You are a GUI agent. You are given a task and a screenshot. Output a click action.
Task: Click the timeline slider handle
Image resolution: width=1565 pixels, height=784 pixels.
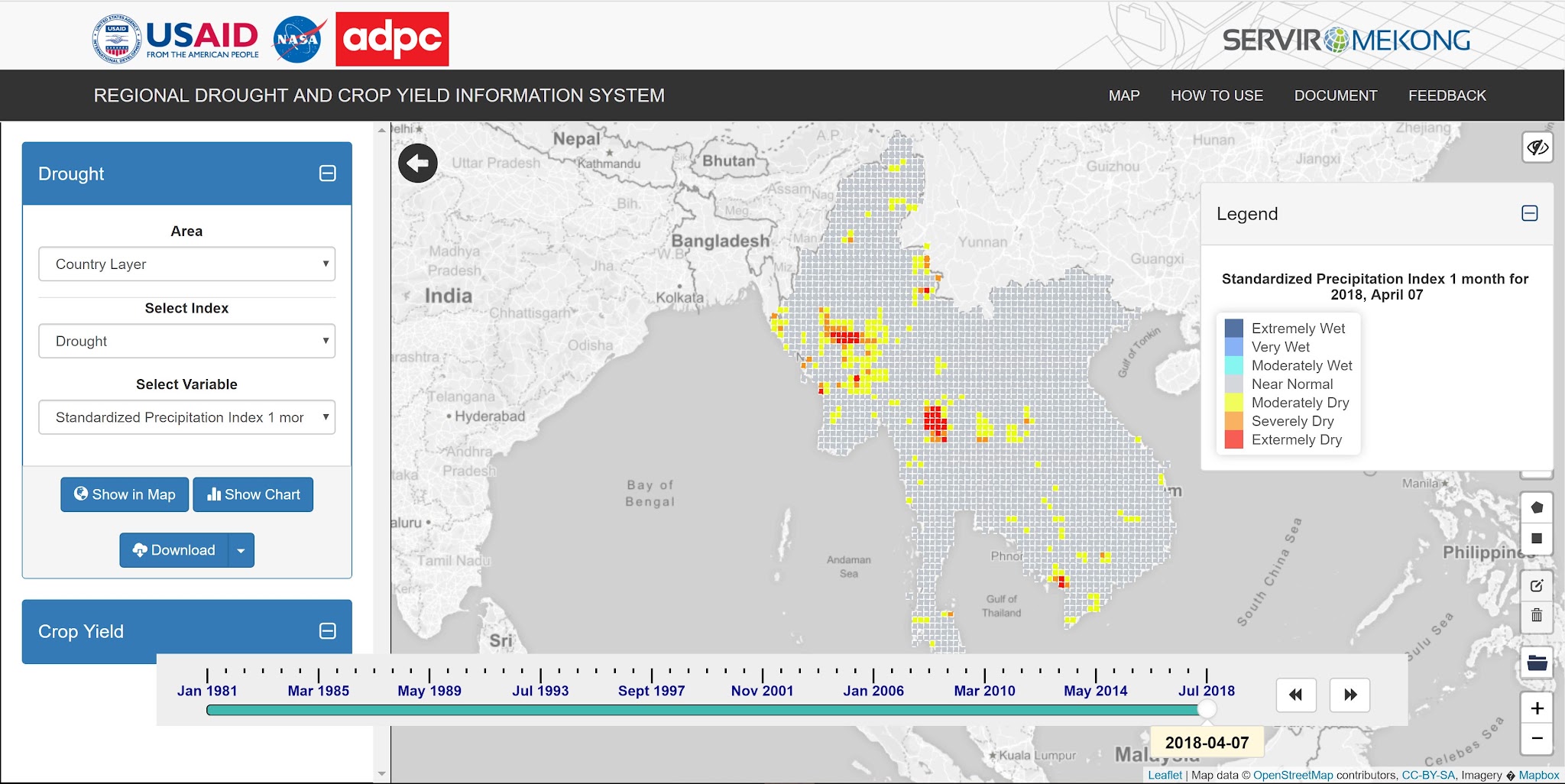(x=1206, y=710)
